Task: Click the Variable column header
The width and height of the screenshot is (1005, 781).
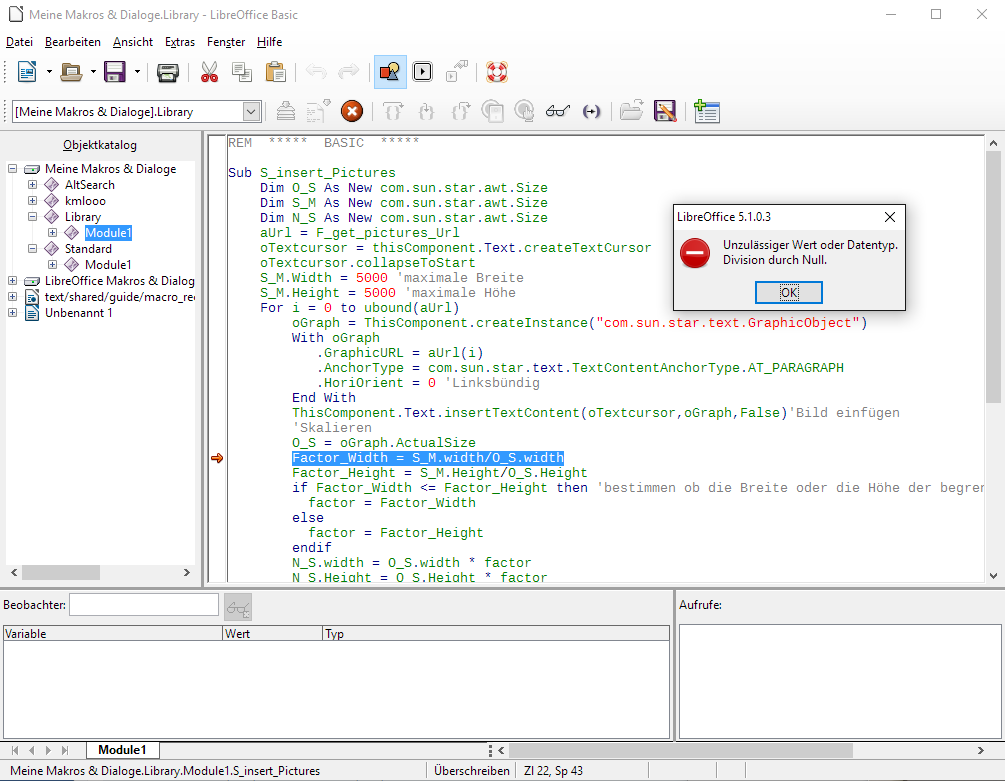Action: pos(113,634)
